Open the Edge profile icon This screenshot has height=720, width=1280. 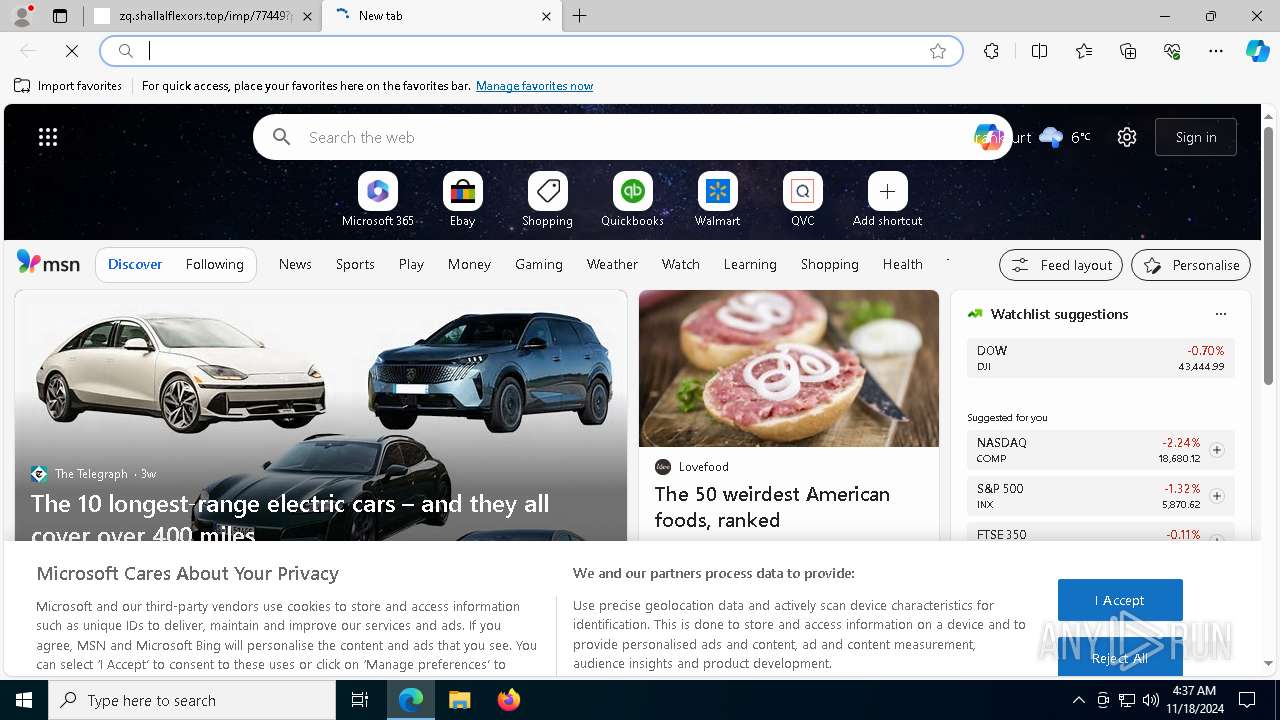(22, 16)
